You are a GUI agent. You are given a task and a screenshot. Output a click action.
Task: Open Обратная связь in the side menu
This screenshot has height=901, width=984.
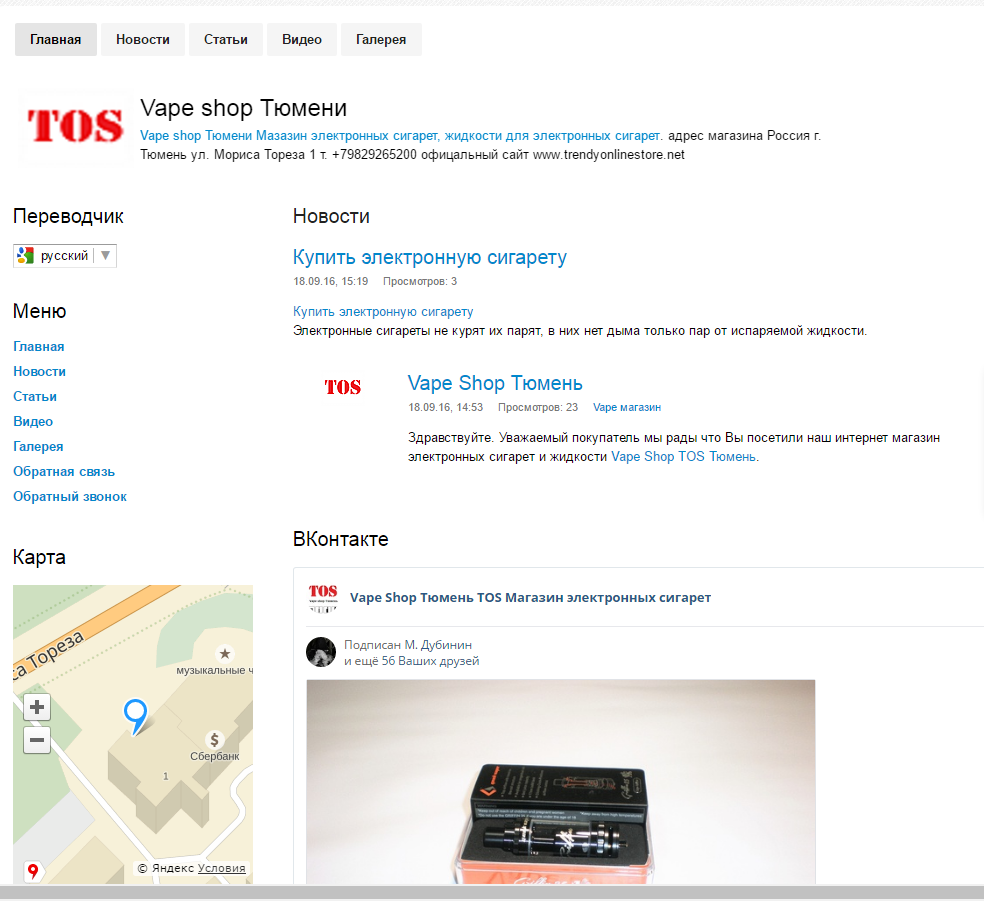[x=64, y=472]
